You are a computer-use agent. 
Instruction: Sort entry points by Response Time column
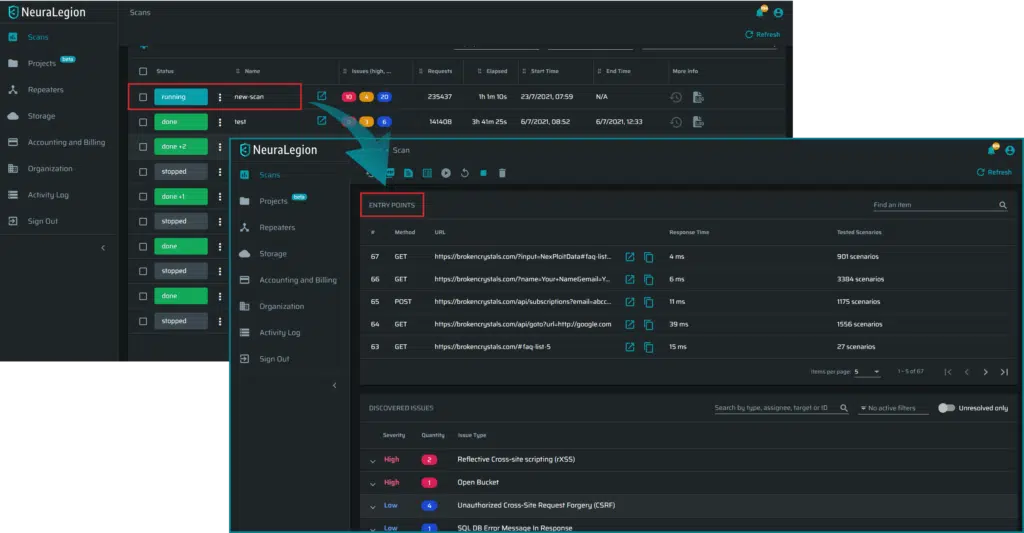click(689, 233)
